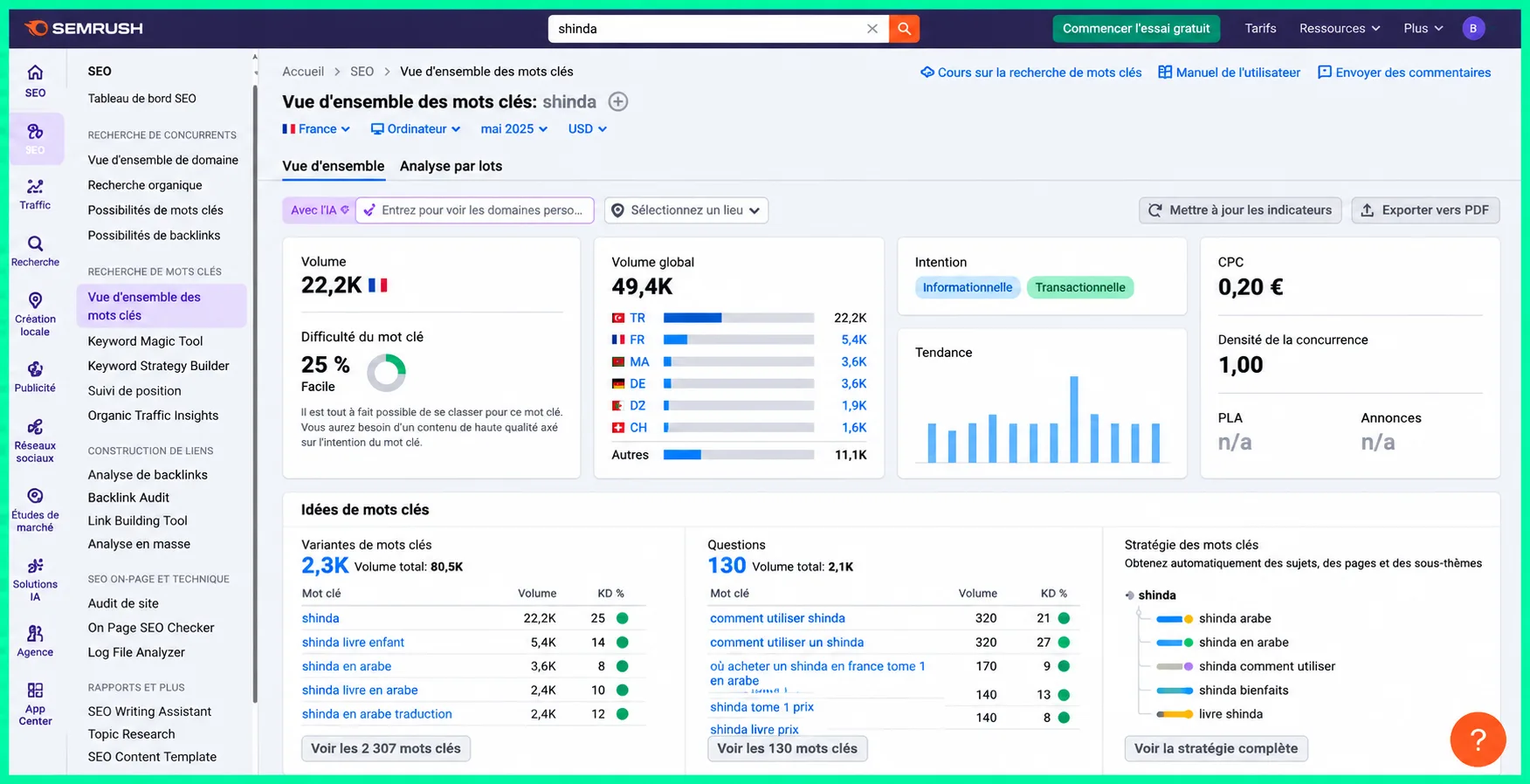Expand the Ordinateur device dropdown

pyautogui.click(x=416, y=129)
